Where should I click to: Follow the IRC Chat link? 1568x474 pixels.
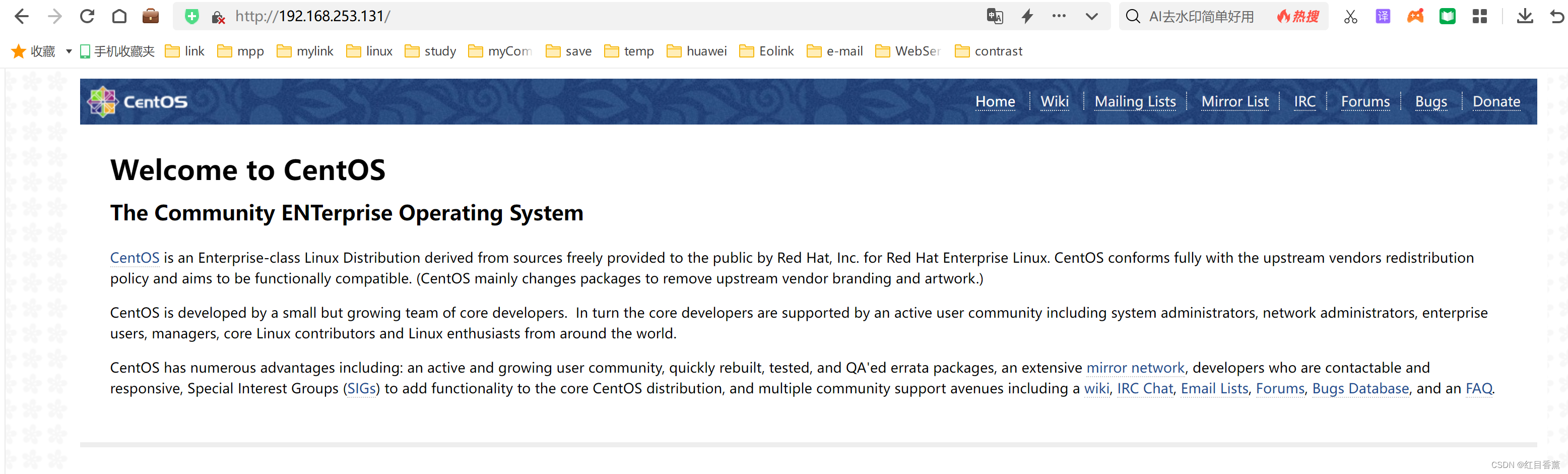(x=1145, y=389)
